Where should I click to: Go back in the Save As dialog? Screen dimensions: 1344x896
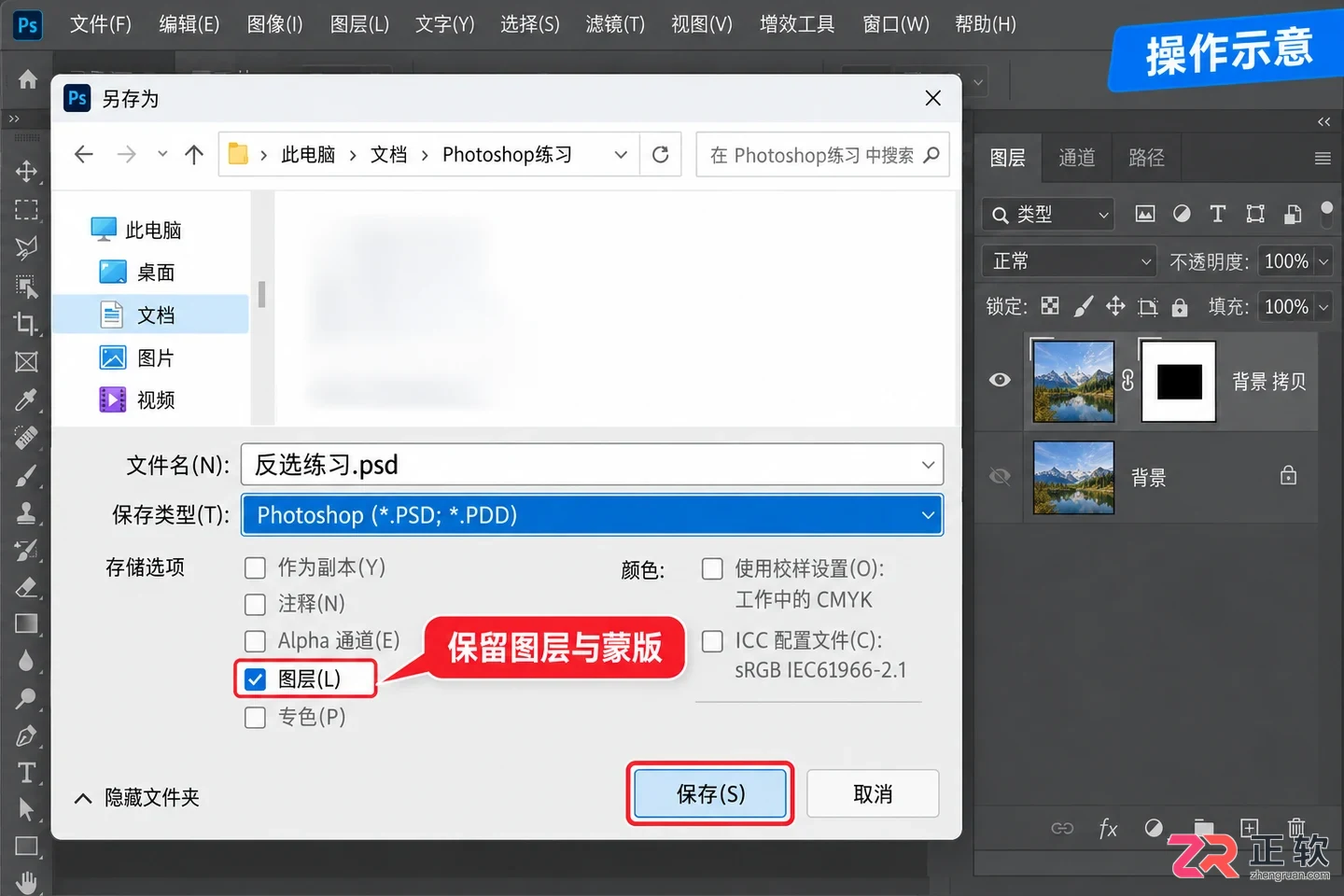point(83,154)
